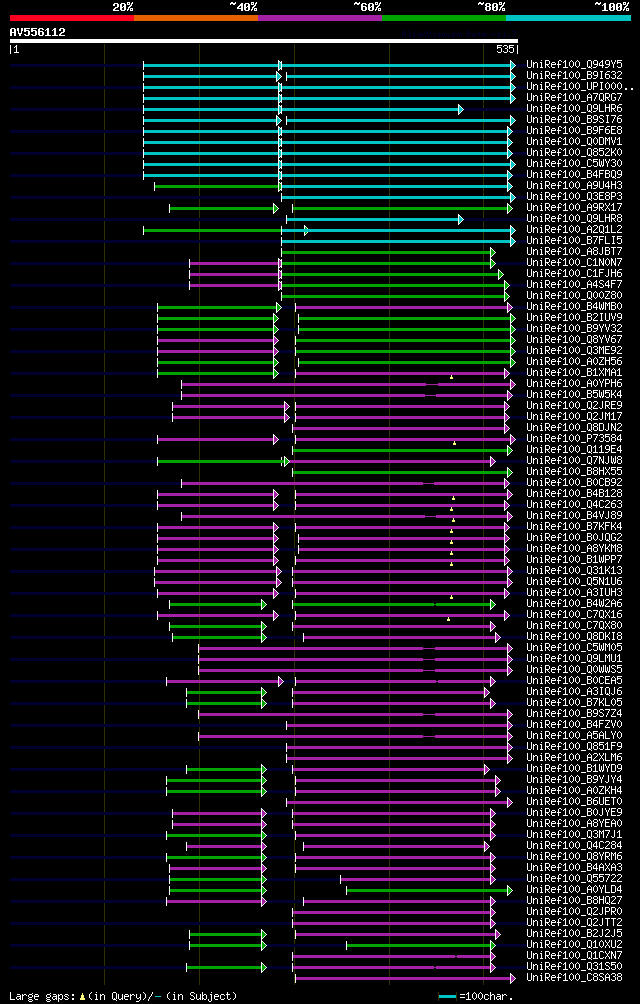
Task: Select hit label UniRef100_A9U4H3
Action: 574,186
